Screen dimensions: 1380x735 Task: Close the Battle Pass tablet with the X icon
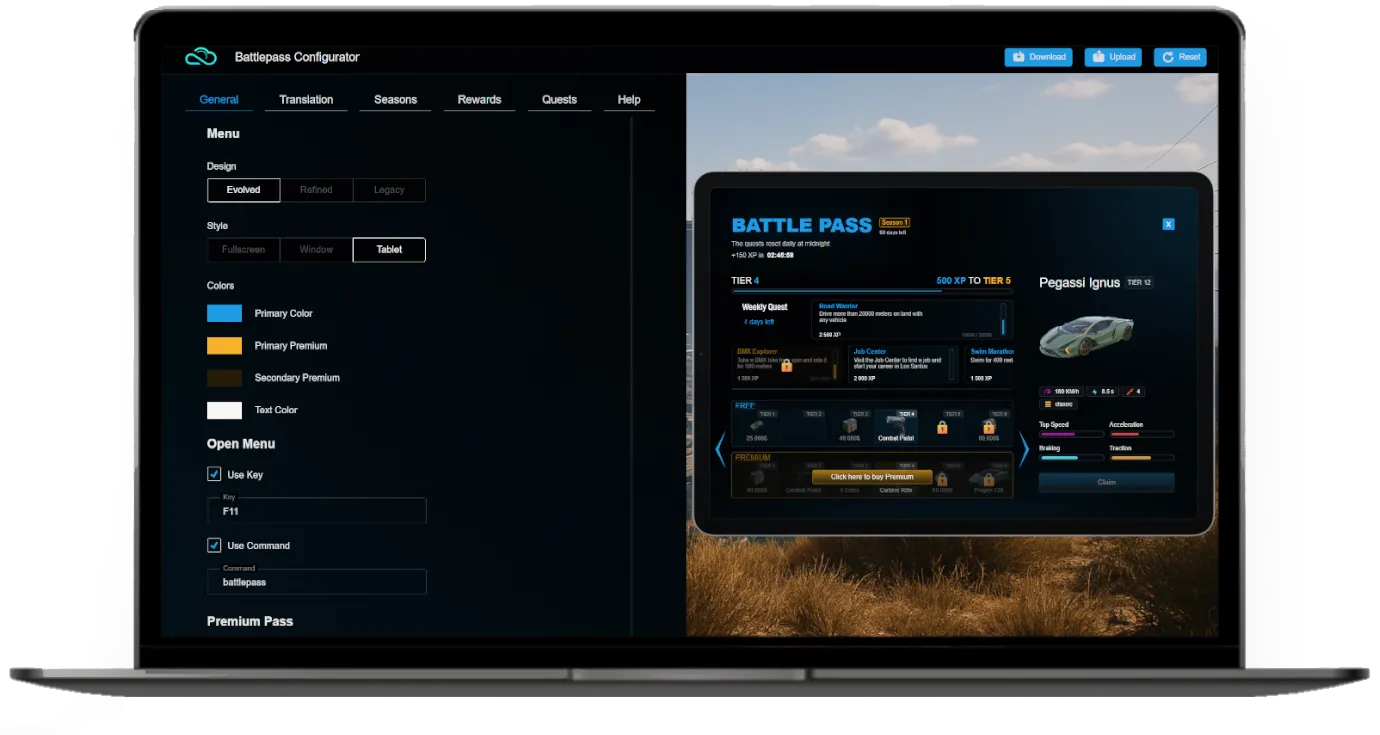point(1168,224)
